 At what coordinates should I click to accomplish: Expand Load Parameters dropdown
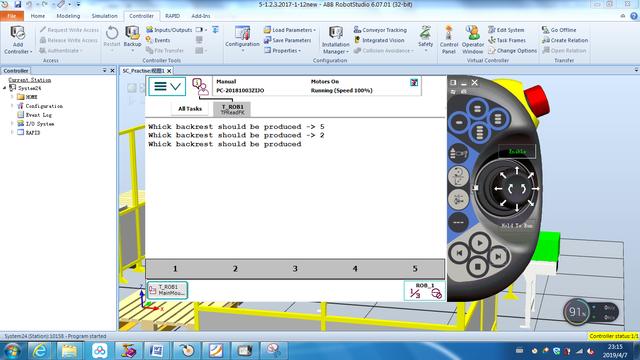pos(290,30)
